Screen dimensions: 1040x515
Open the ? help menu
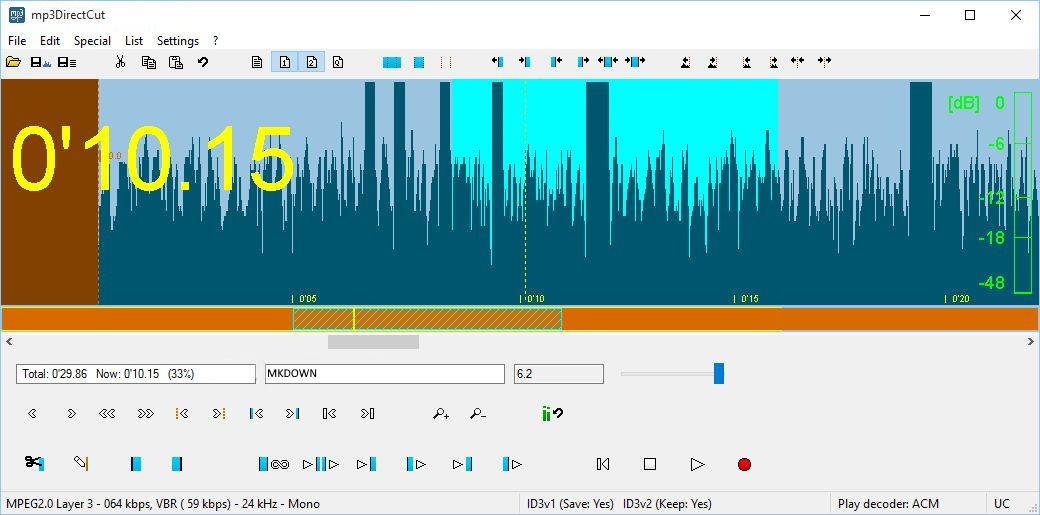(216, 40)
